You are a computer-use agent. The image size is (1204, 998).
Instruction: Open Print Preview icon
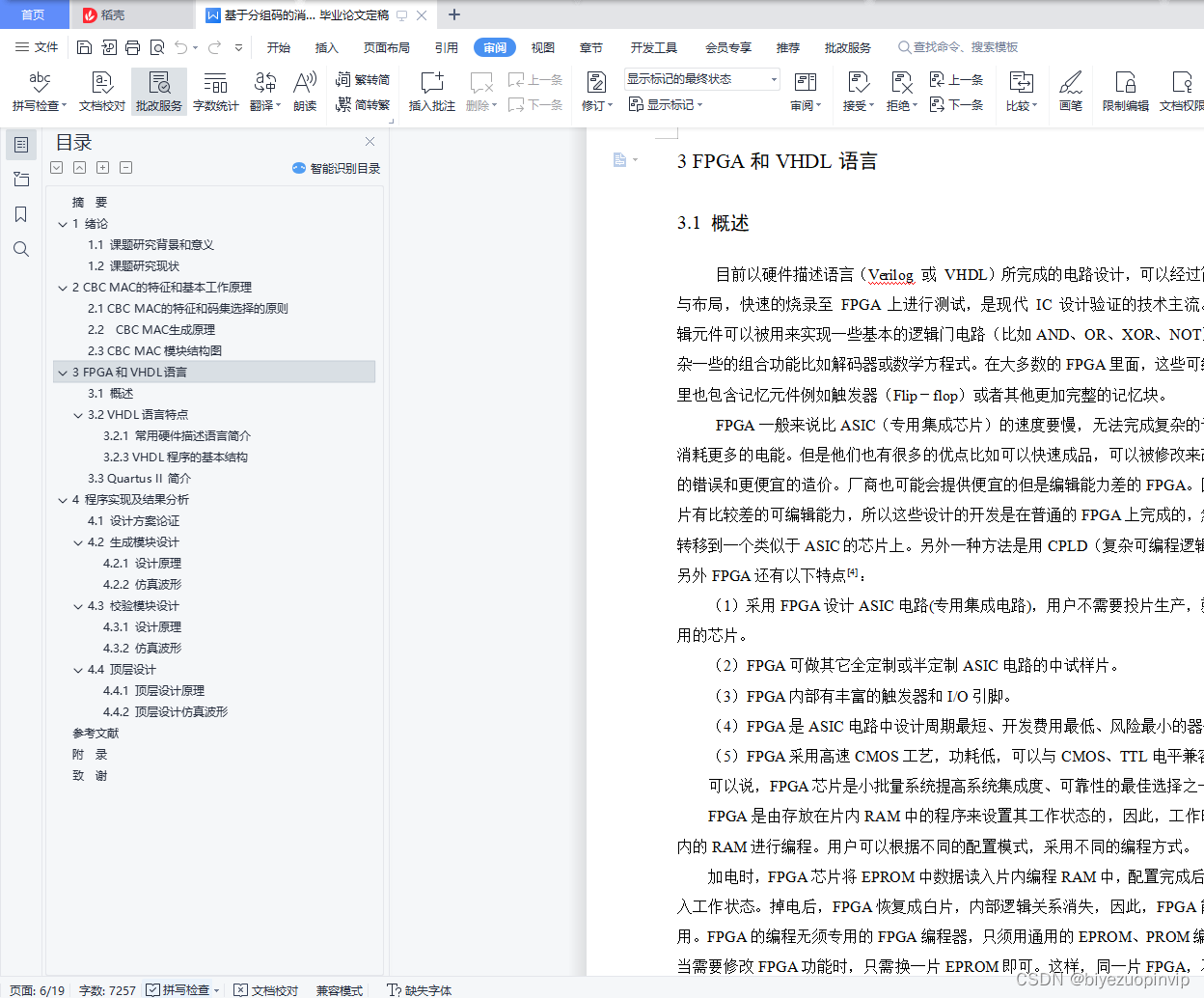click(x=156, y=47)
